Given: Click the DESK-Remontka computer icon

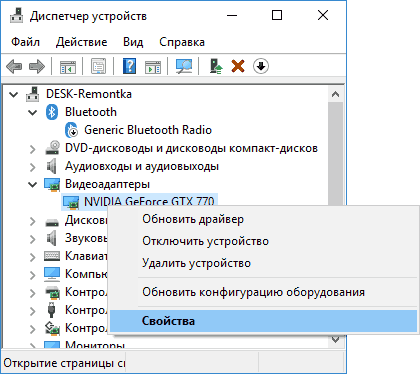Looking at the screenshot, I should (x=33, y=94).
